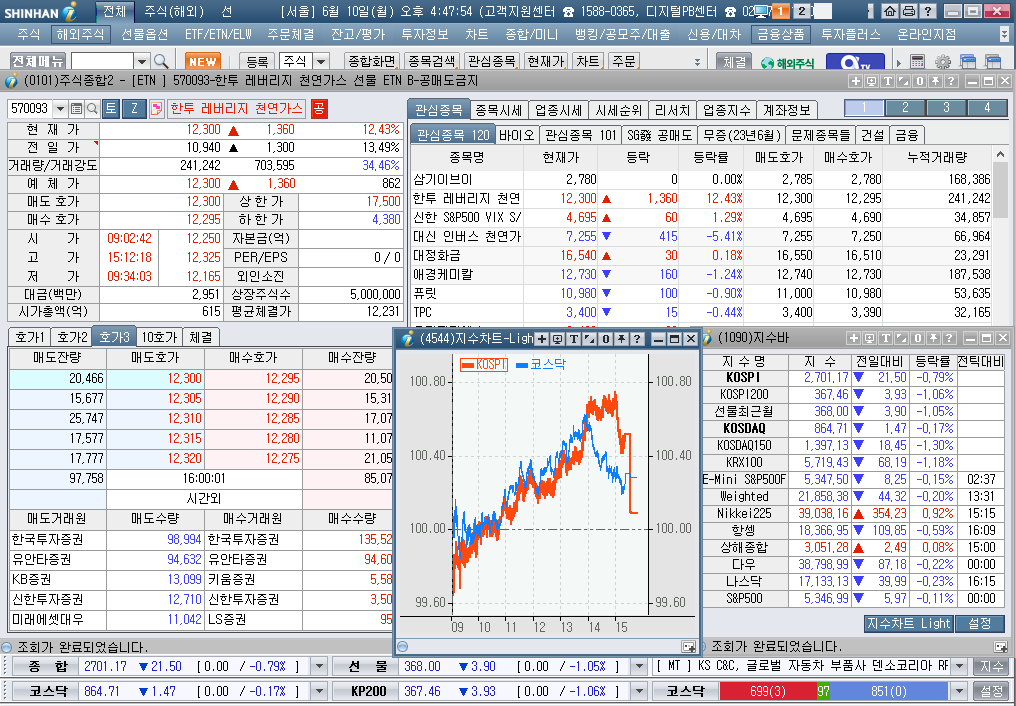Select layout page 1 button
Image resolution: width=1016 pixels, height=706 pixels.
864,108
